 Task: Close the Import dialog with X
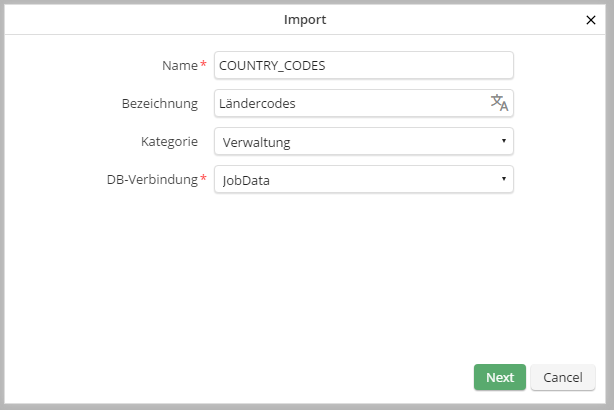(x=590, y=19)
